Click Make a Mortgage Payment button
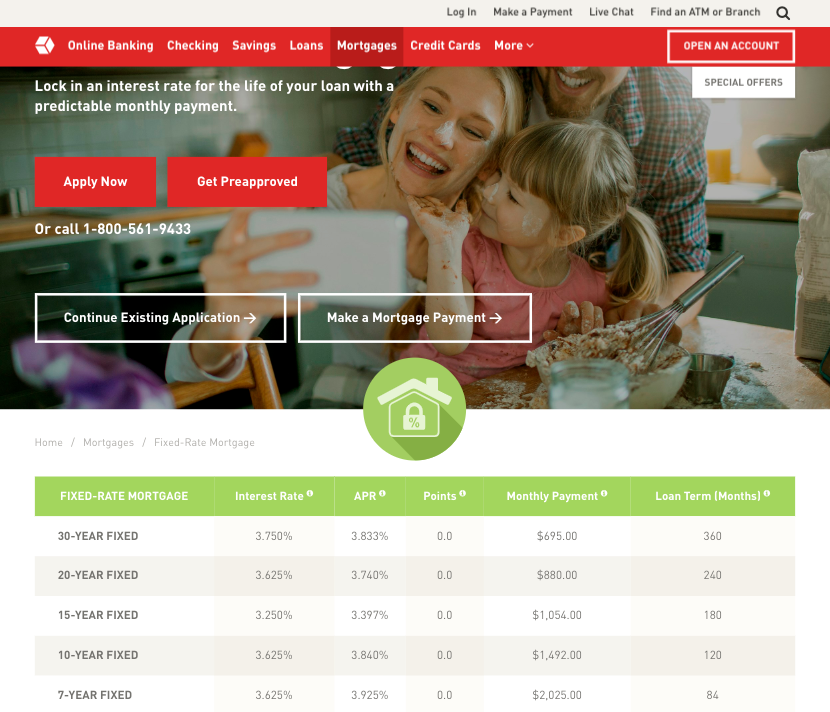 pos(414,318)
